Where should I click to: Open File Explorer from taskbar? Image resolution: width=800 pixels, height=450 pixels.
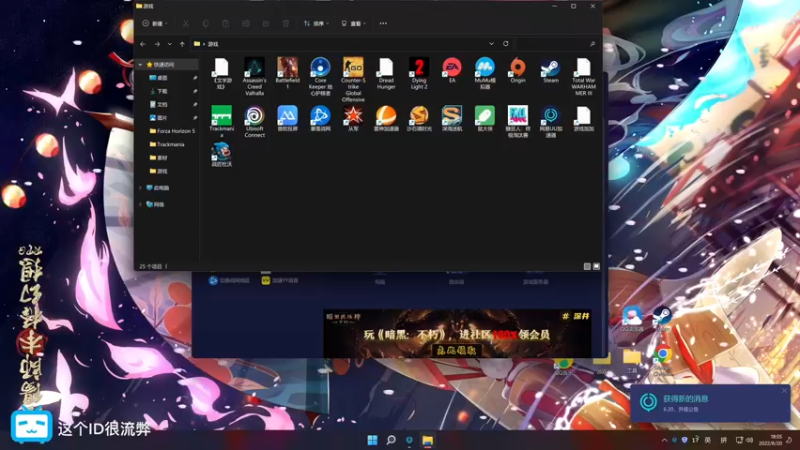point(428,440)
